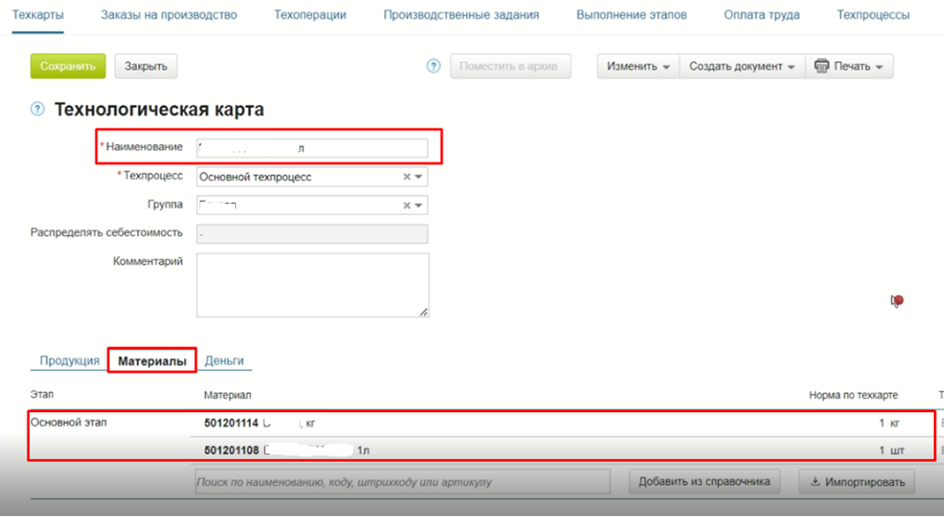
Task: Switch to the Продукция sub-tab
Action: [69, 361]
